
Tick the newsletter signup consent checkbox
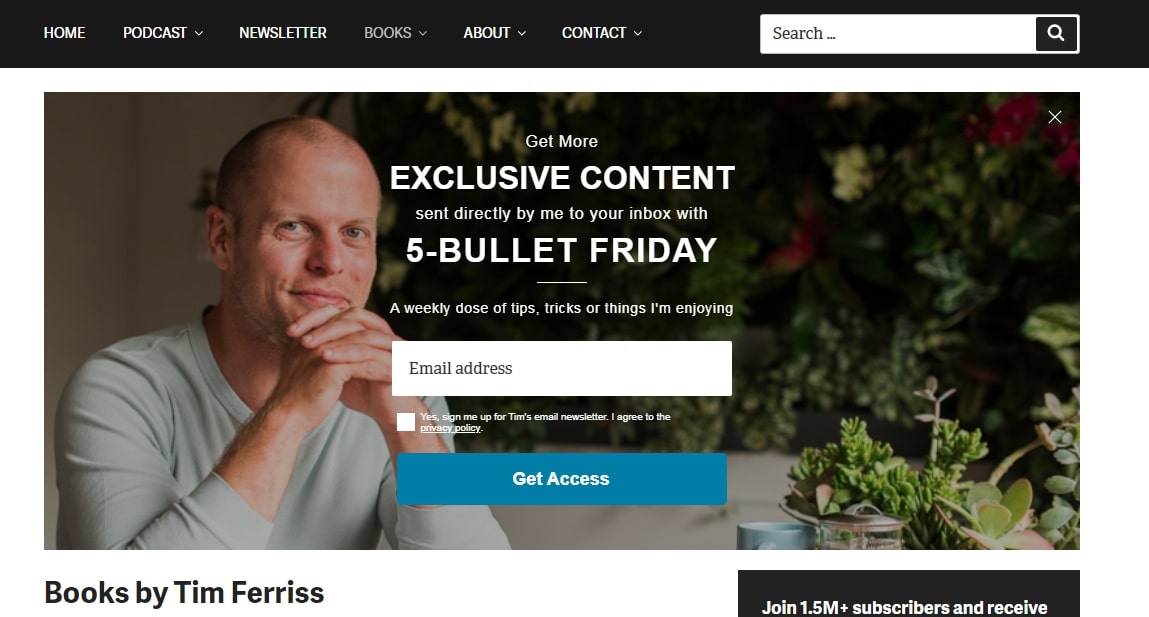point(406,422)
